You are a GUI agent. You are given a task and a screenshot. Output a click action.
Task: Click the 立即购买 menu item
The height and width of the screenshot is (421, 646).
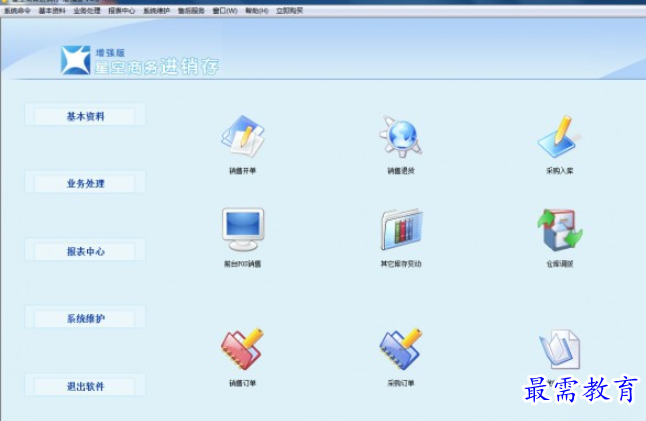tap(289, 11)
